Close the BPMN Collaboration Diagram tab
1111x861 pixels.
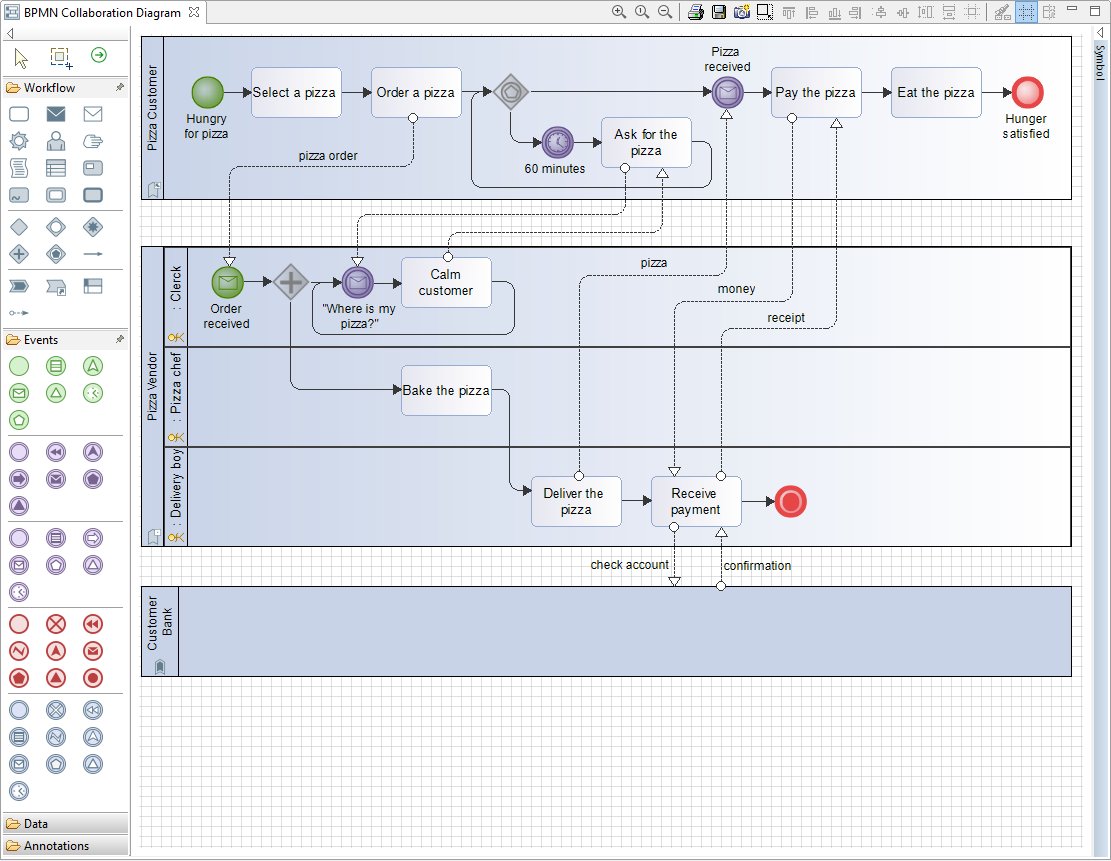tap(193, 12)
